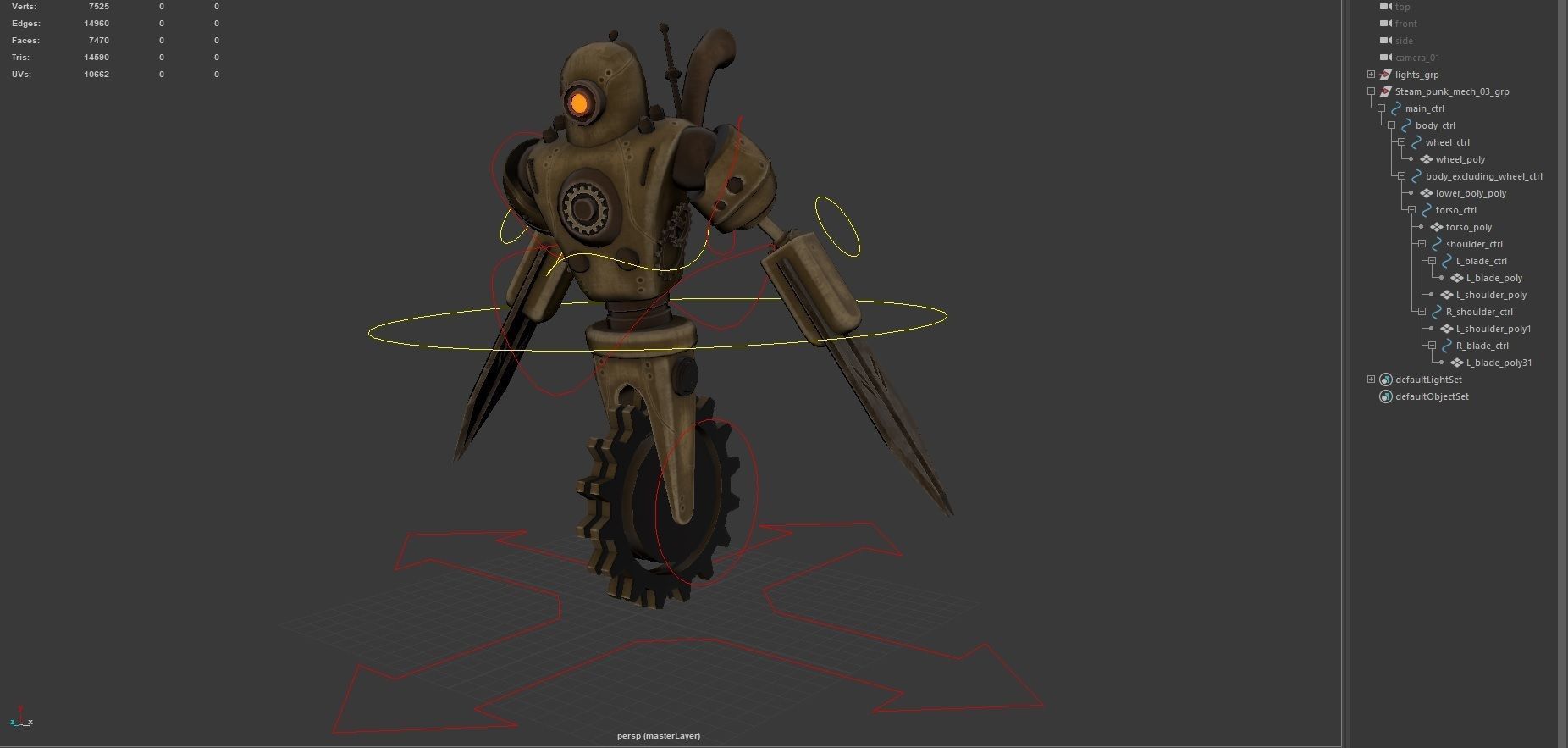The image size is (1568, 748).
Task: Collapse the Steam_punk_mech_03_grp node
Action: (1371, 91)
